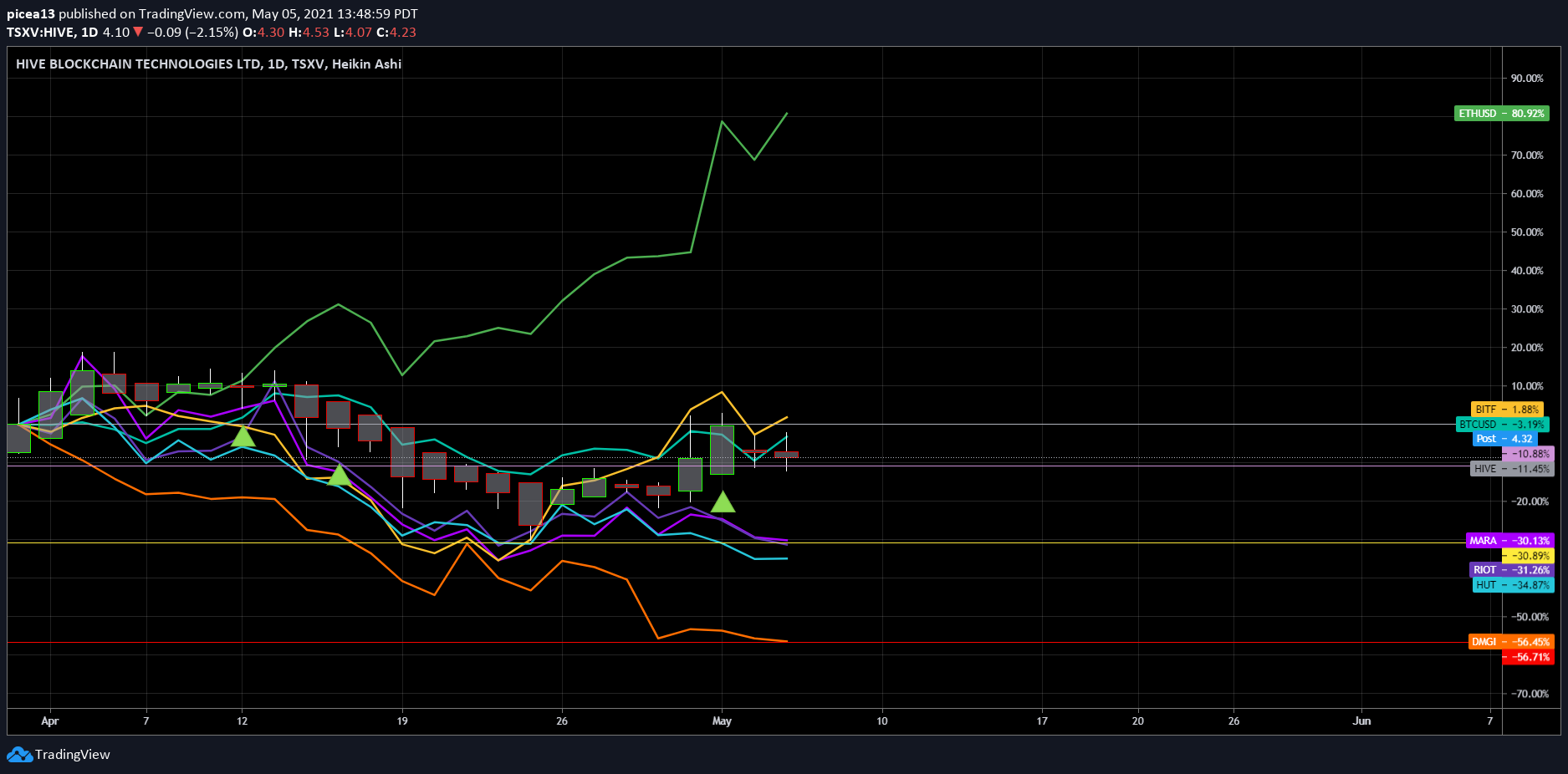Select the yellow -30.89% price label
The width and height of the screenshot is (1568, 774).
1529,556
